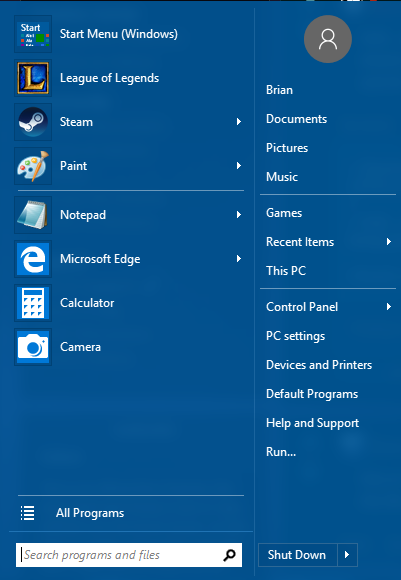The height and width of the screenshot is (580, 401).
Task: Open the Steam icon
Action: [x=33, y=122]
